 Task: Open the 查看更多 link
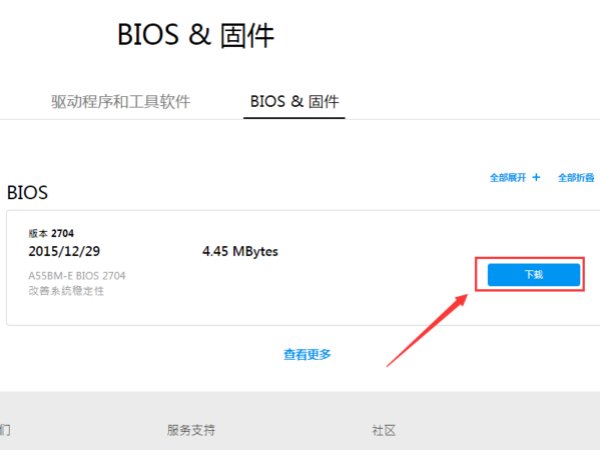click(x=307, y=354)
